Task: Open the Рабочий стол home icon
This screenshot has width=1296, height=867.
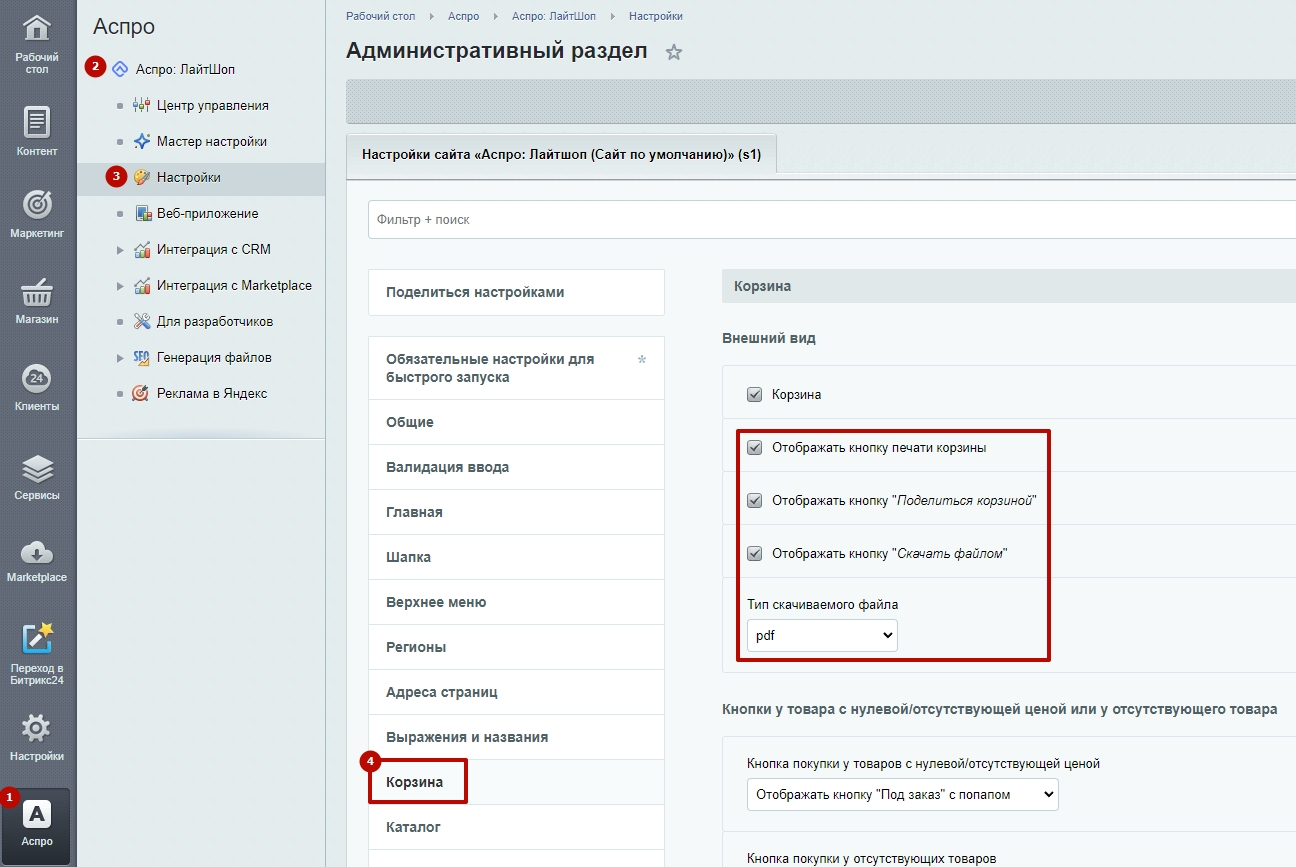Action: 37,28
